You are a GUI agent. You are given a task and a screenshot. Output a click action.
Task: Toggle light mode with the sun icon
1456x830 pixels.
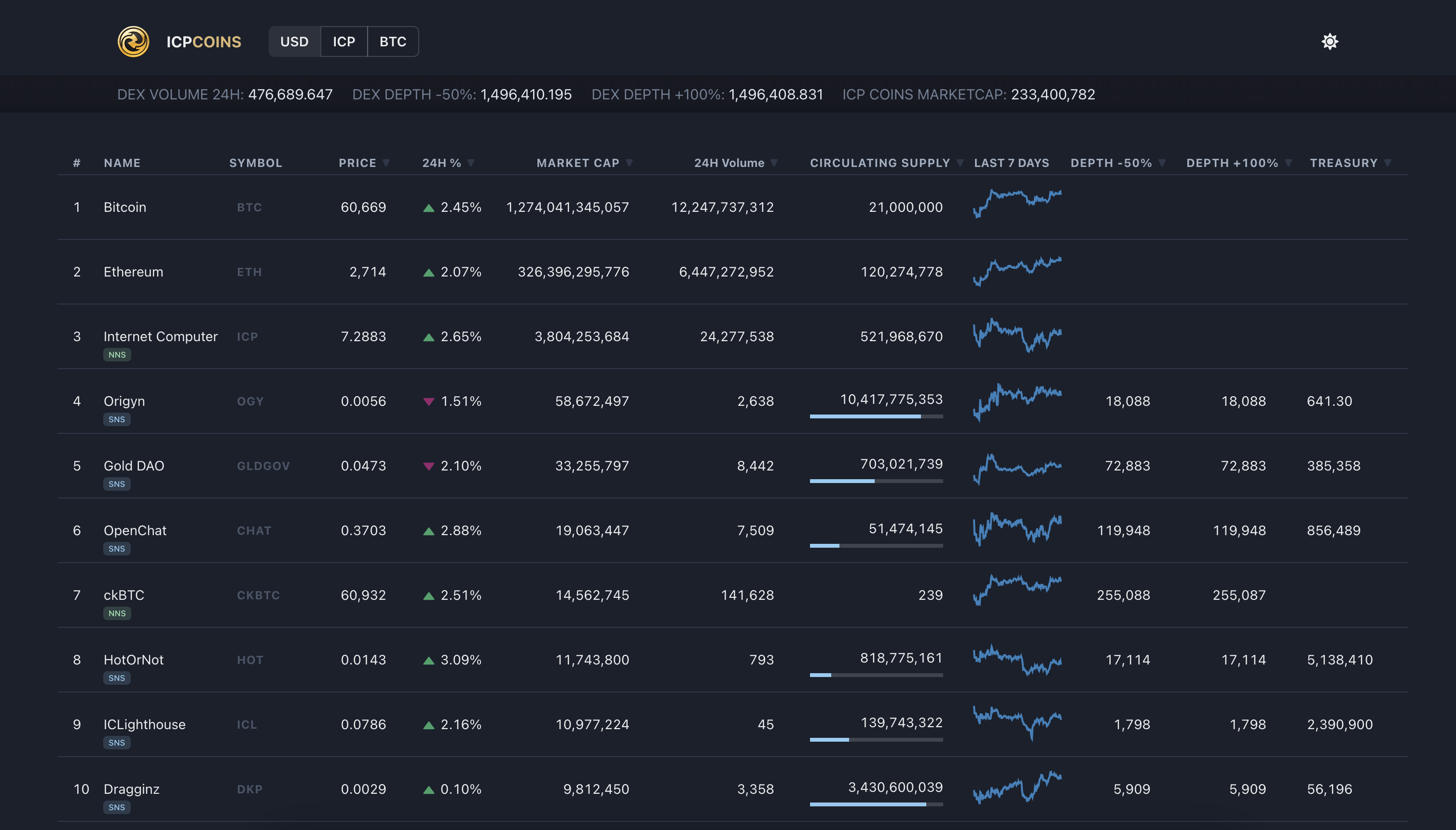pos(1330,41)
